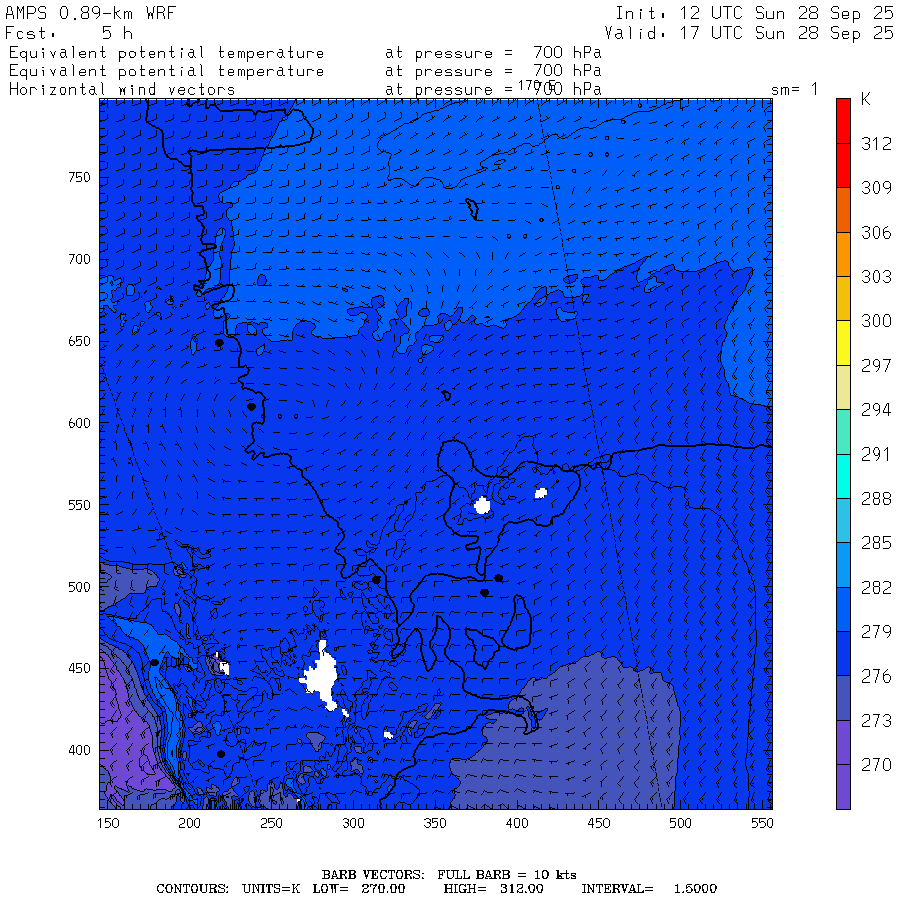Click the 500 y-axis tick label
This screenshot has height=900, width=900.
click(x=79, y=587)
